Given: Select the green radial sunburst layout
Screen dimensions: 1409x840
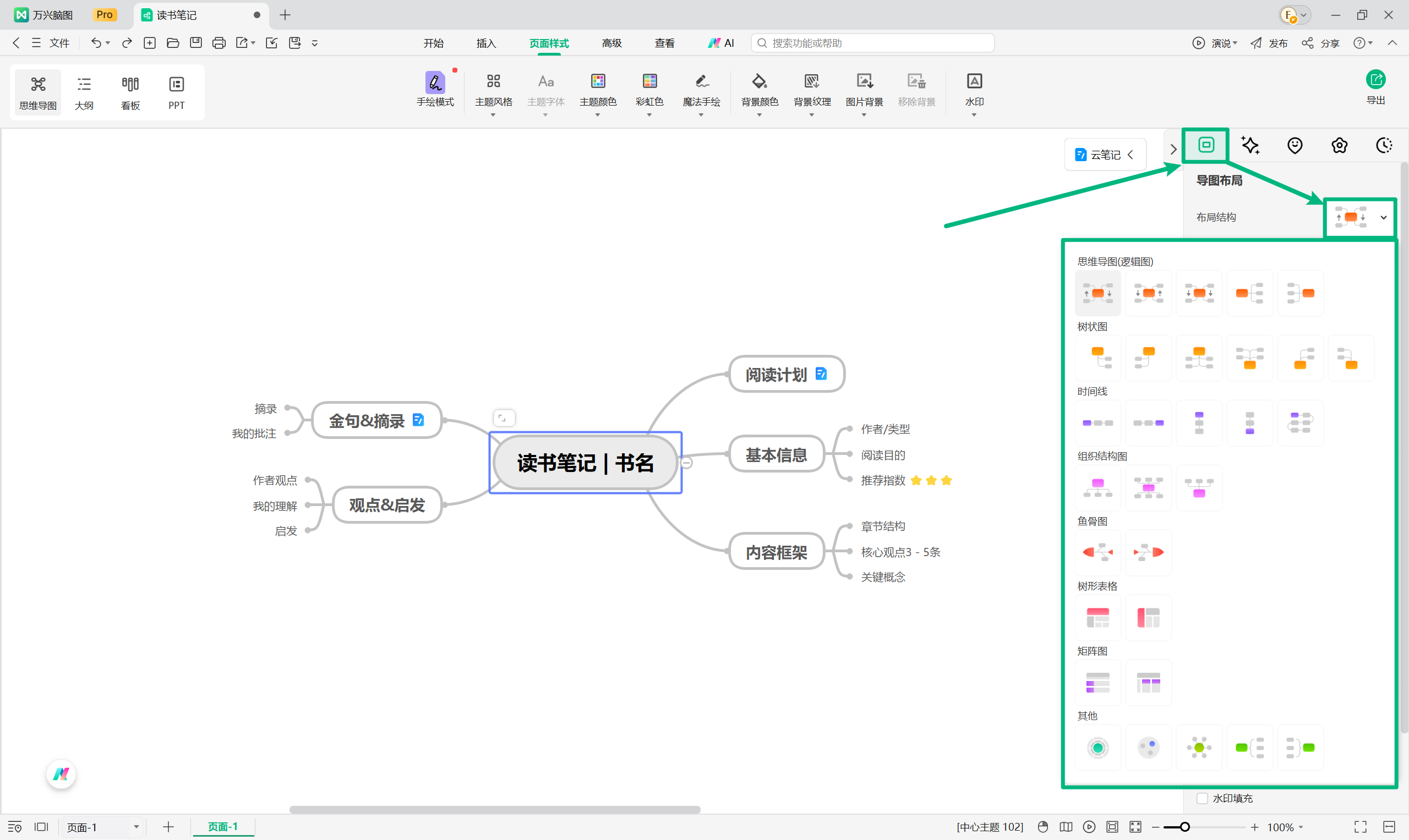Looking at the screenshot, I should point(1199,747).
